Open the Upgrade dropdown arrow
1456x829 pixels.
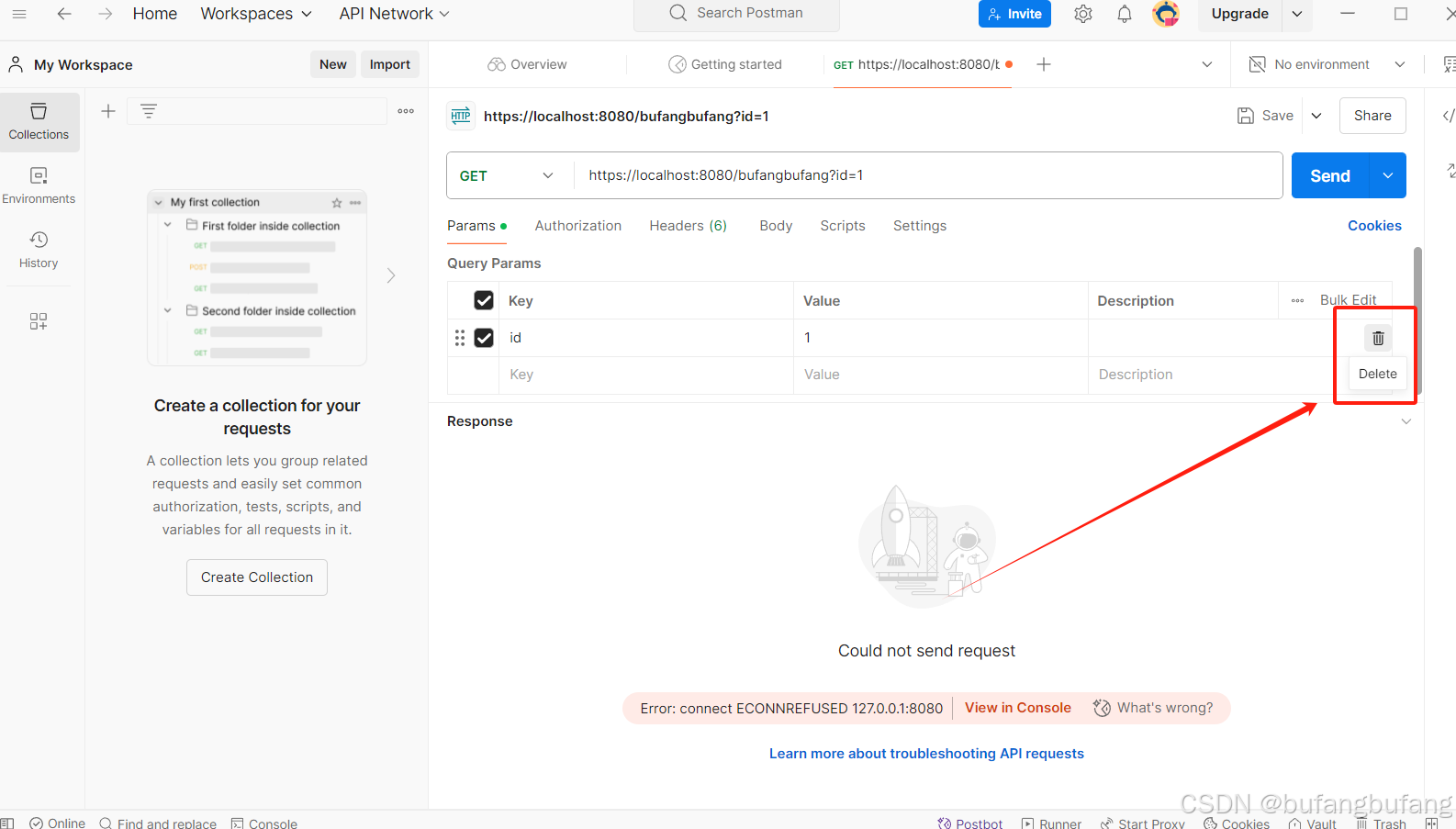(x=1297, y=14)
